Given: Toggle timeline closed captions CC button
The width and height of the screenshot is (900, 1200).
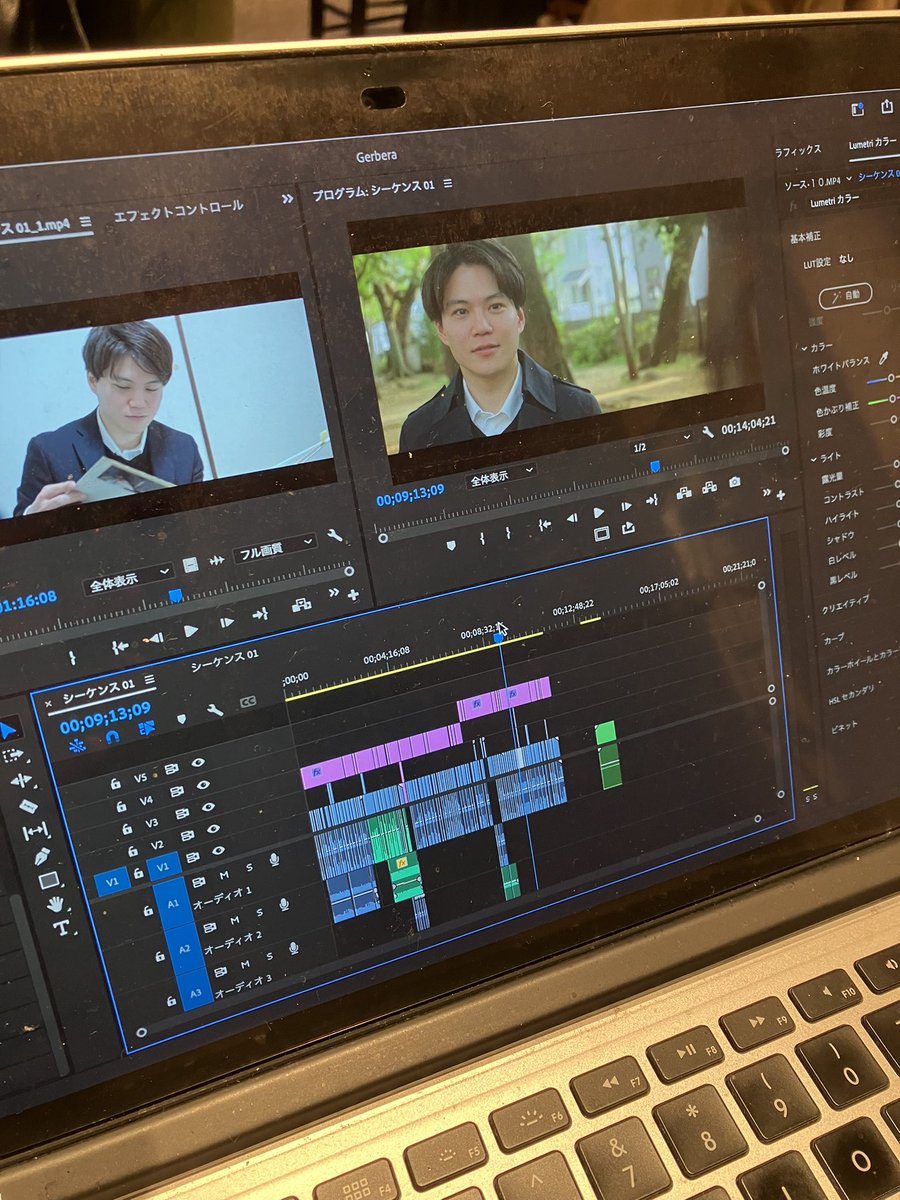Looking at the screenshot, I should pyautogui.click(x=247, y=701).
